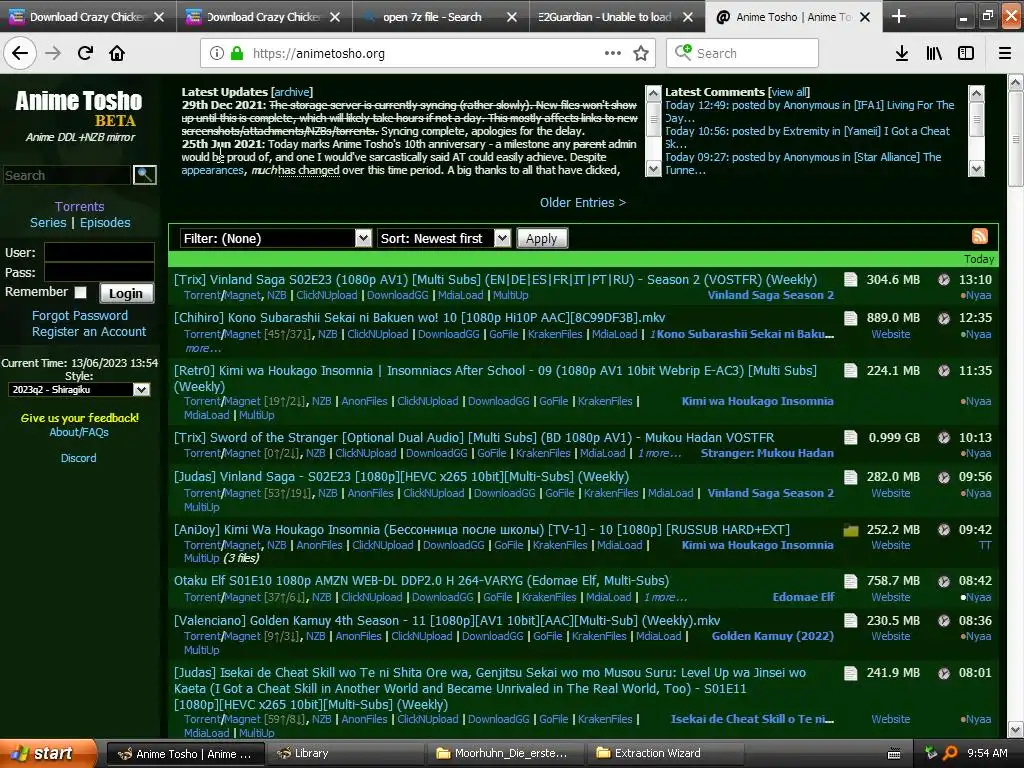Open the Style 2023q2 - Shiragiku dropdown

click(x=79, y=390)
